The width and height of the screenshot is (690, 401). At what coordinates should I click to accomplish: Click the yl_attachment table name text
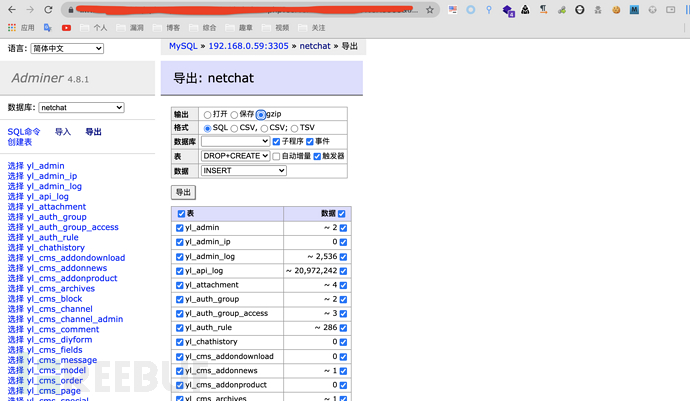pos(212,285)
